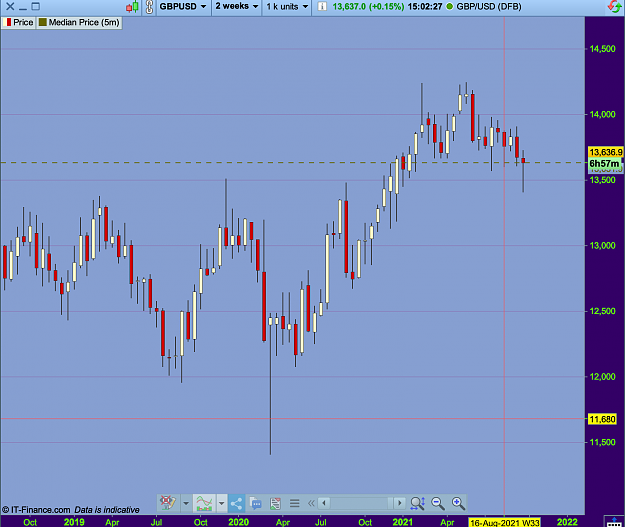The height and width of the screenshot is (527, 625).
Task: Minimize the chart window
Action: point(23,7)
